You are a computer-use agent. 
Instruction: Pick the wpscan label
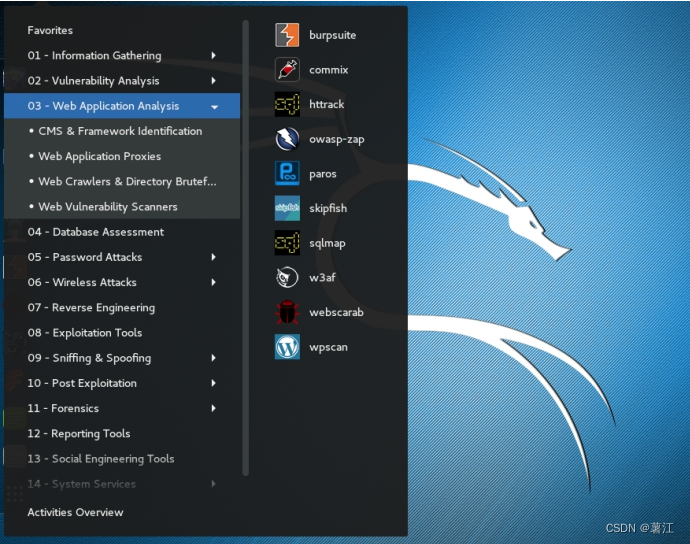pyautogui.click(x=328, y=347)
